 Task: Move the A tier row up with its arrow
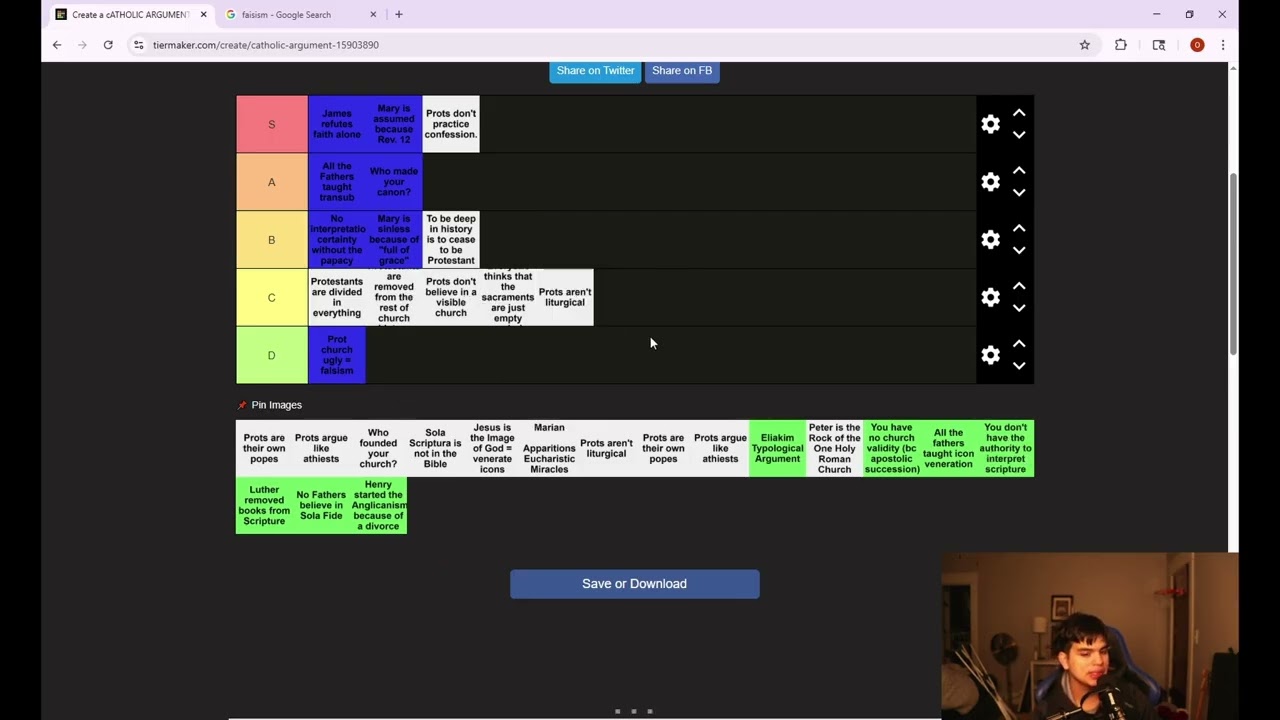1019,171
